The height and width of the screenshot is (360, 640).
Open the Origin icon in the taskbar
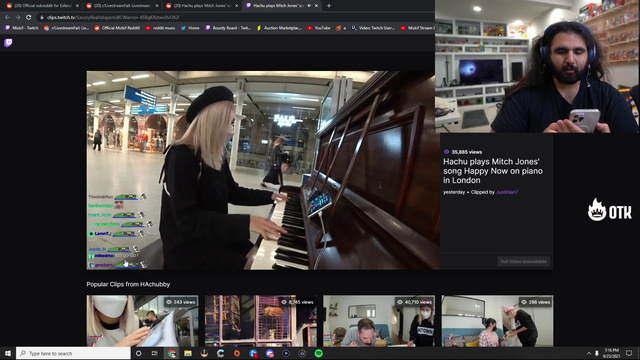[x=237, y=353]
